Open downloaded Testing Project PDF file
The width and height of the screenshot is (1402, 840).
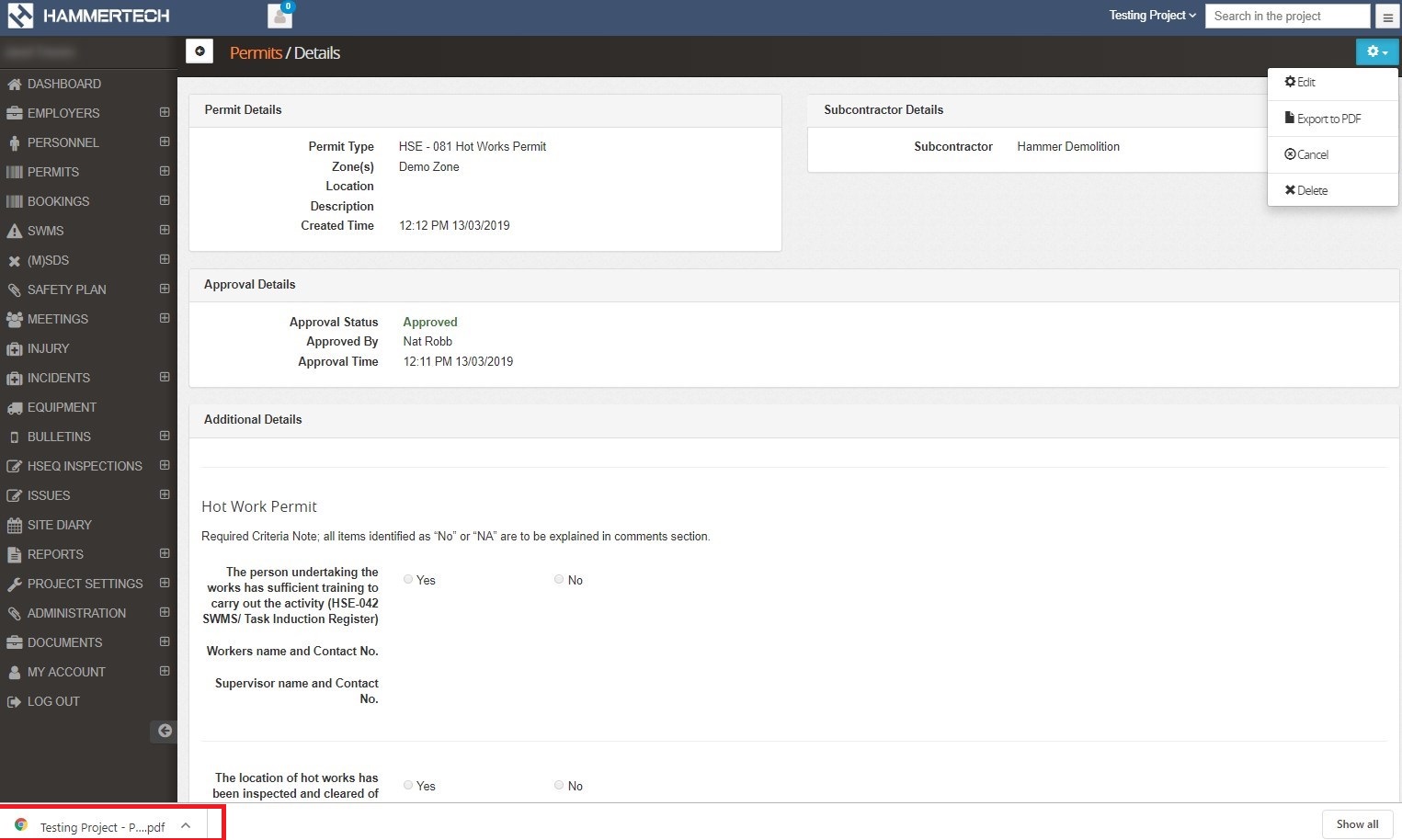(x=101, y=826)
